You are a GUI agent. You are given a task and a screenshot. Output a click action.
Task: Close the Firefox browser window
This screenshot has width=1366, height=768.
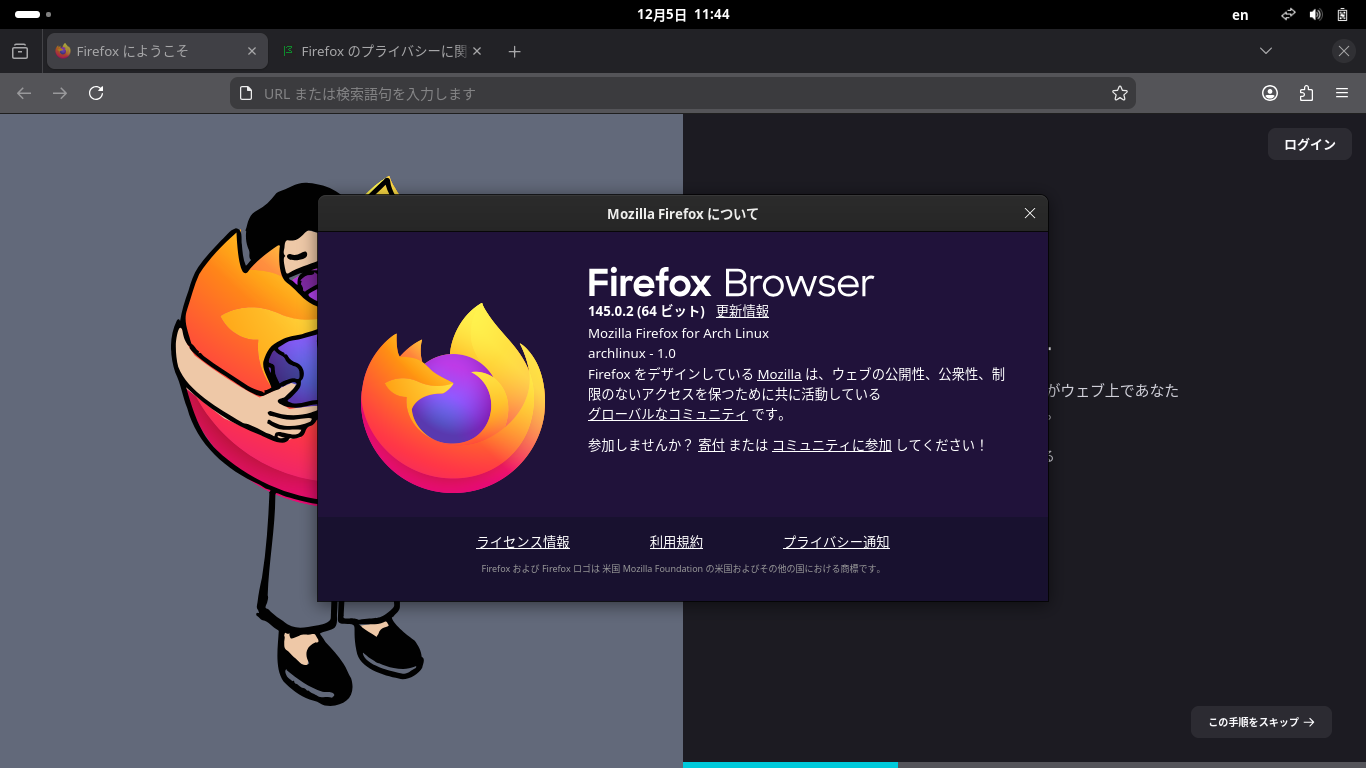point(1344,51)
